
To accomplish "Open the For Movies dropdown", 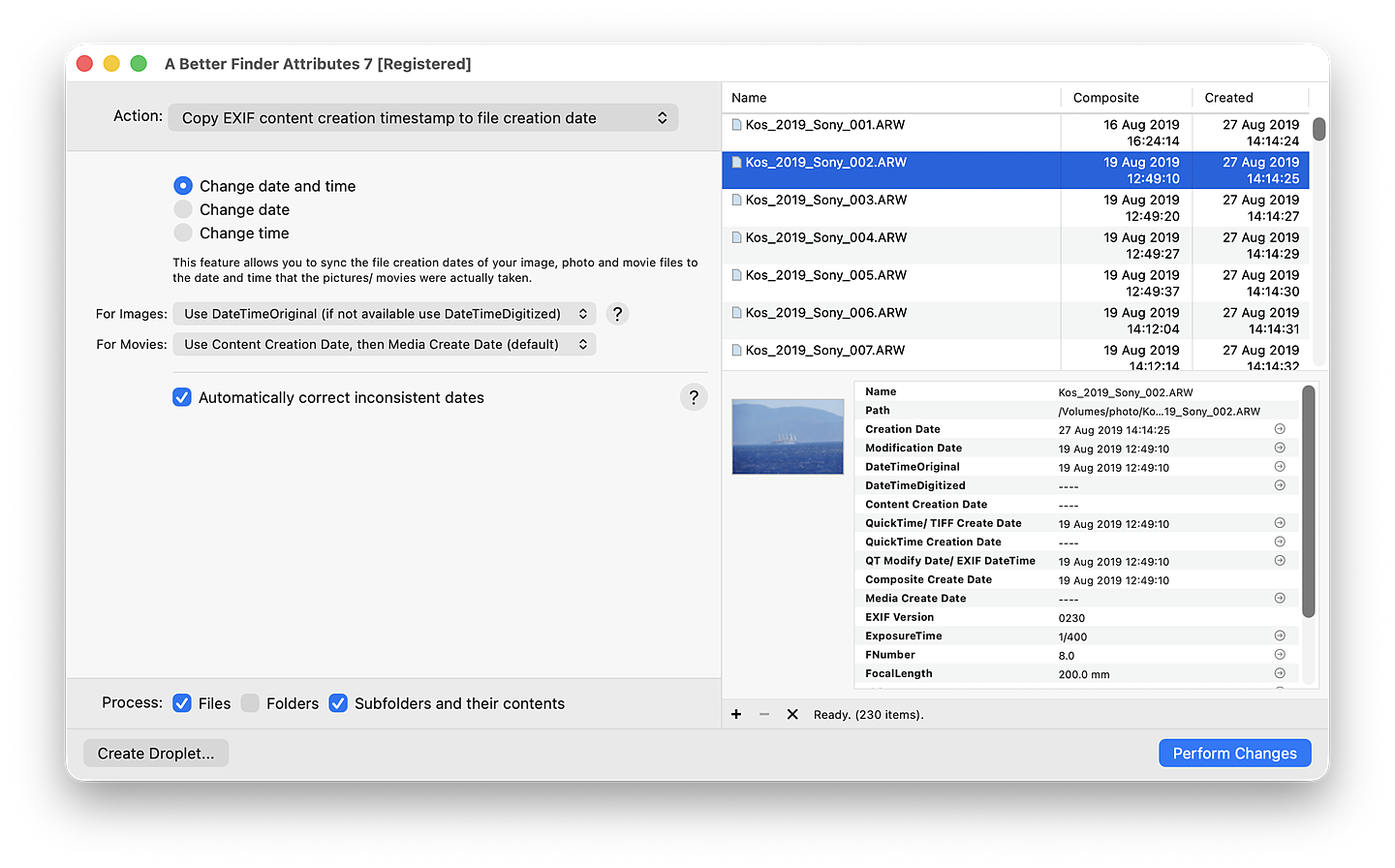I will click(385, 344).
